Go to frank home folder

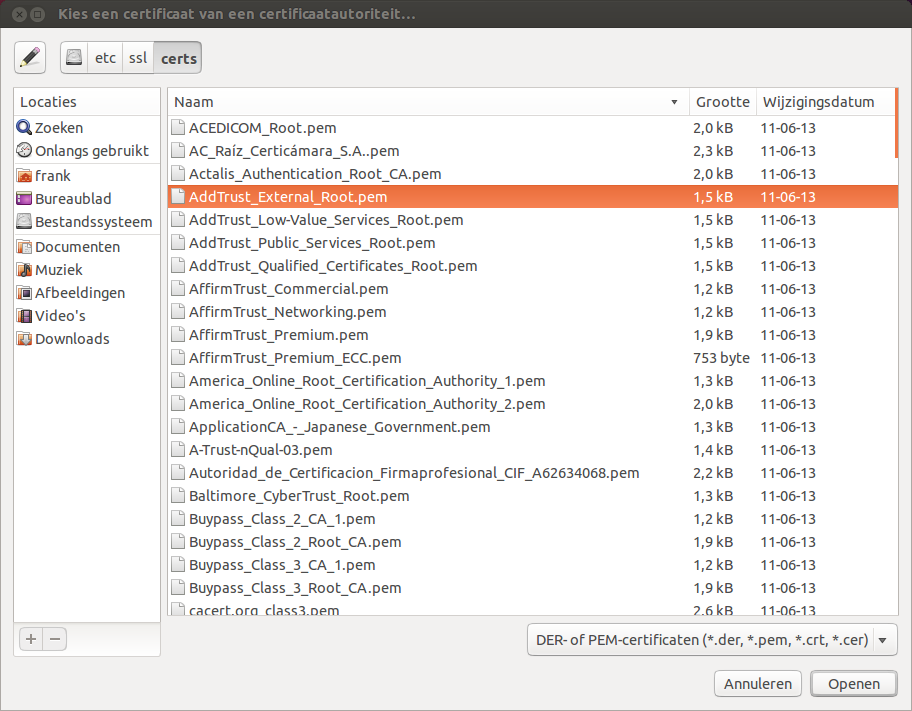tap(53, 176)
